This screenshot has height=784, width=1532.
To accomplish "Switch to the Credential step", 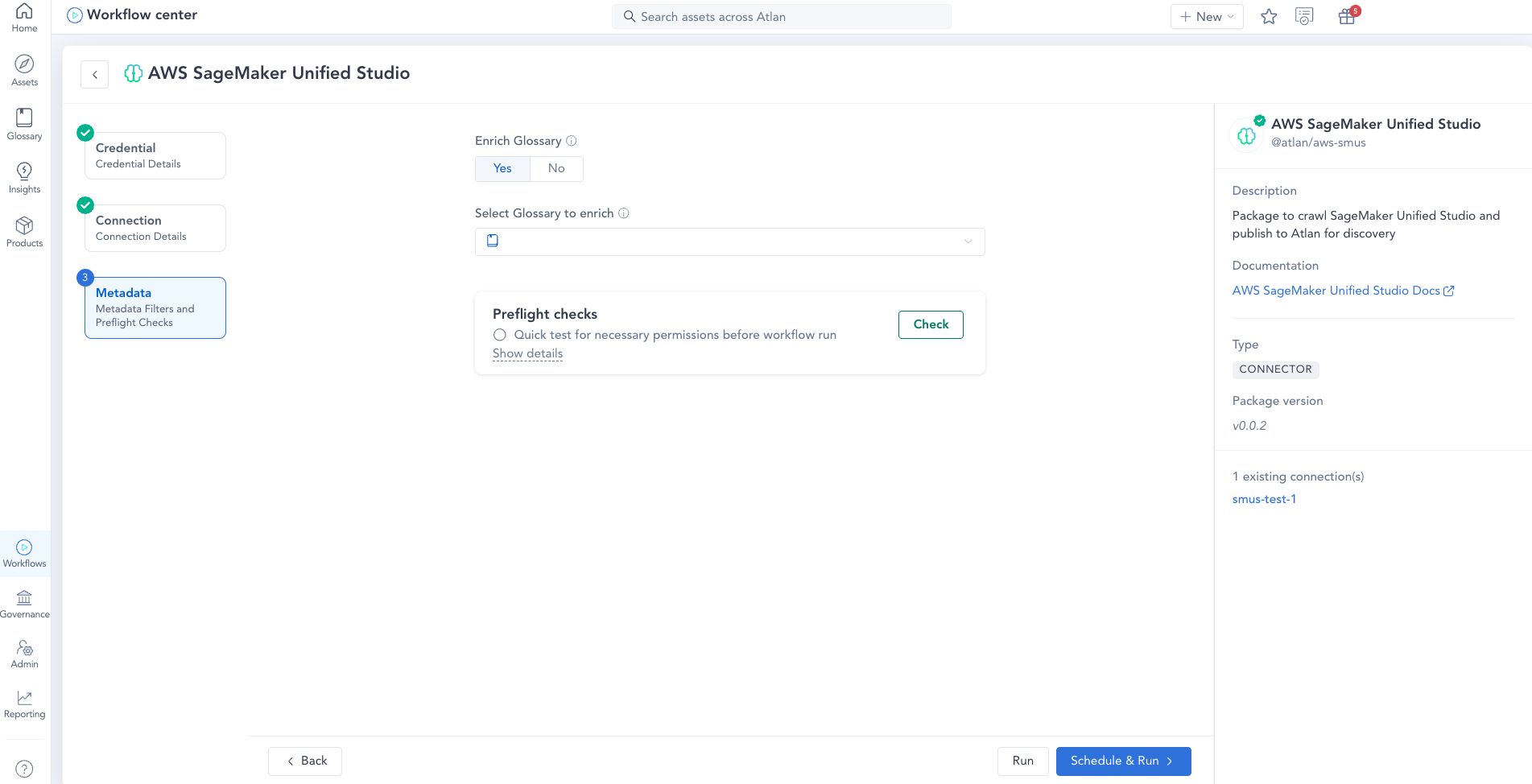I will [155, 155].
